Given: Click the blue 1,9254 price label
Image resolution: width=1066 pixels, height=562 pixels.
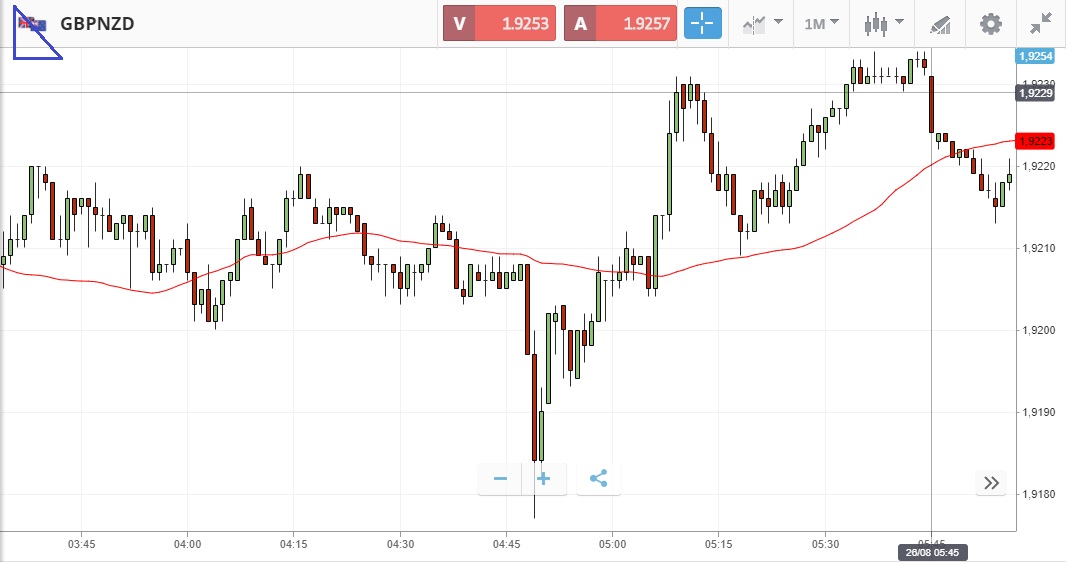Looking at the screenshot, I should (1034, 57).
